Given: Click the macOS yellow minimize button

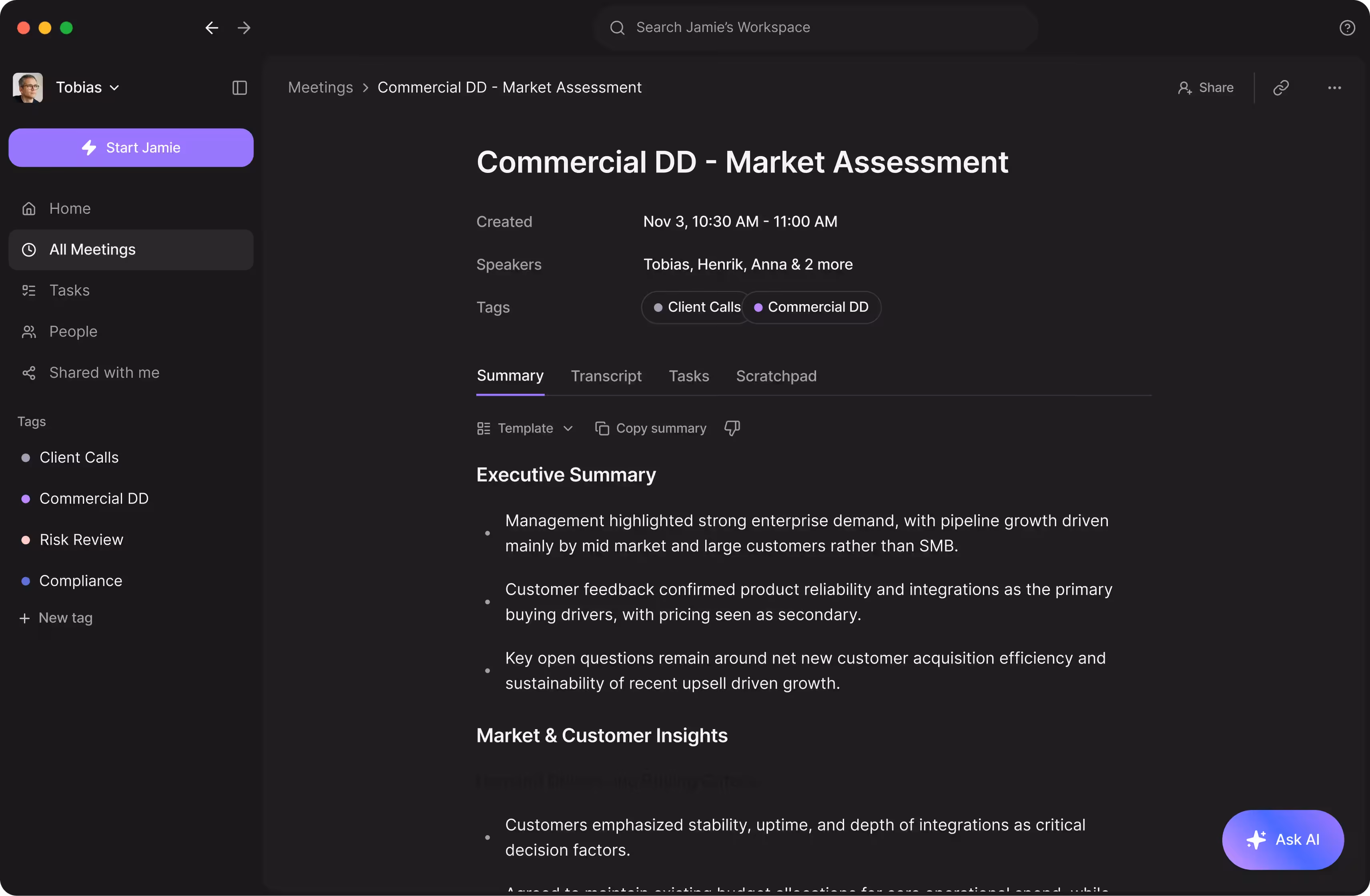Looking at the screenshot, I should 45,28.
